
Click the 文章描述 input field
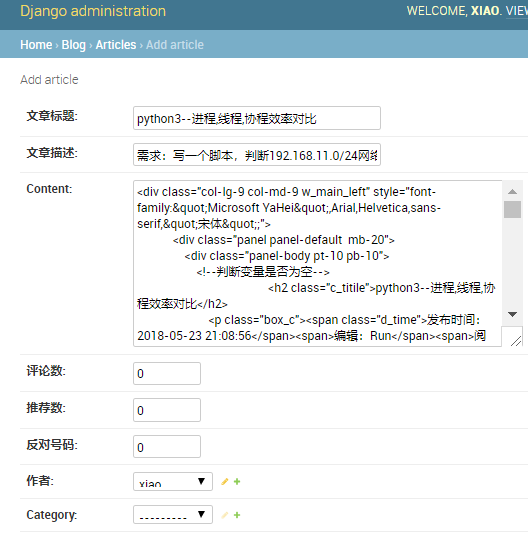[257, 155]
